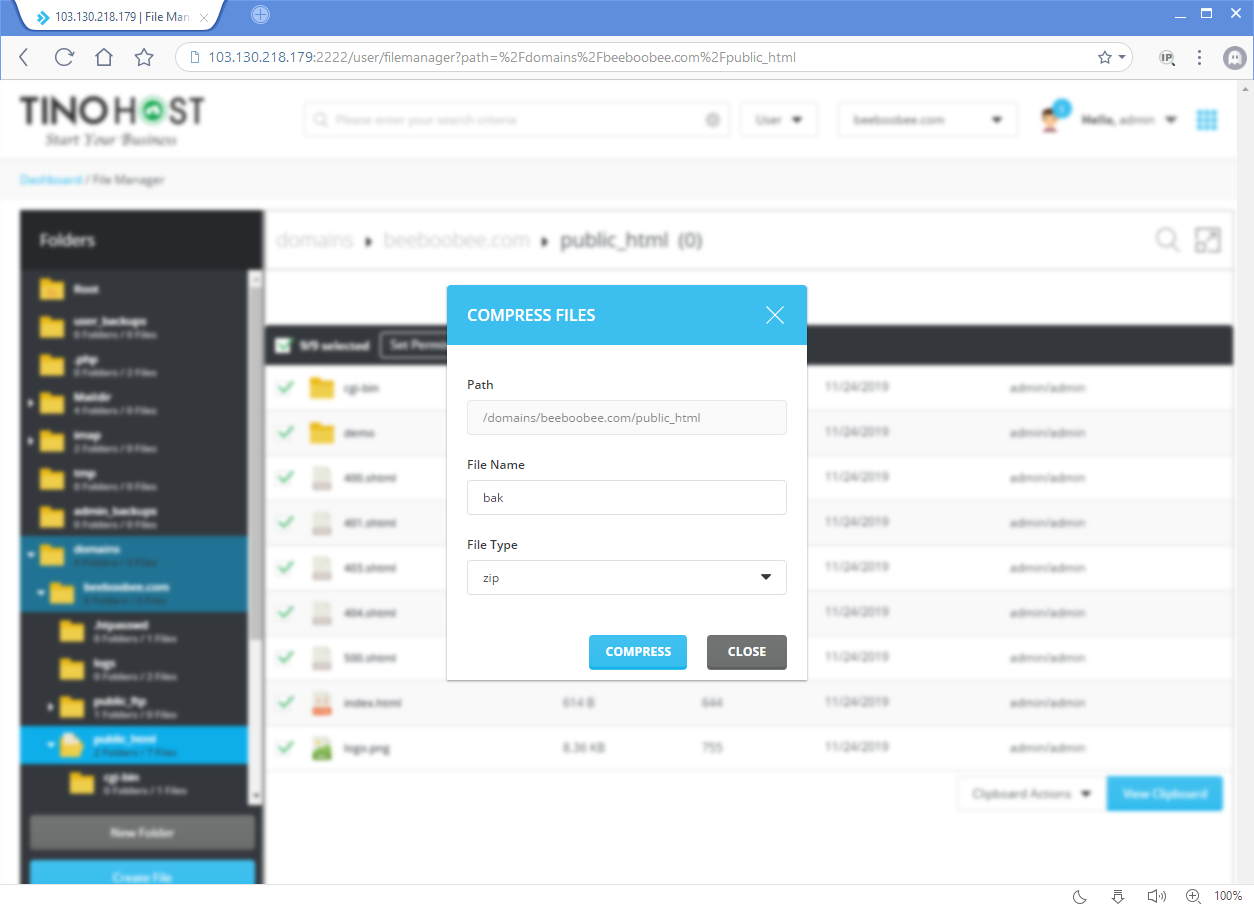Click the TinoHost logo
1254x908 pixels.
pos(110,115)
